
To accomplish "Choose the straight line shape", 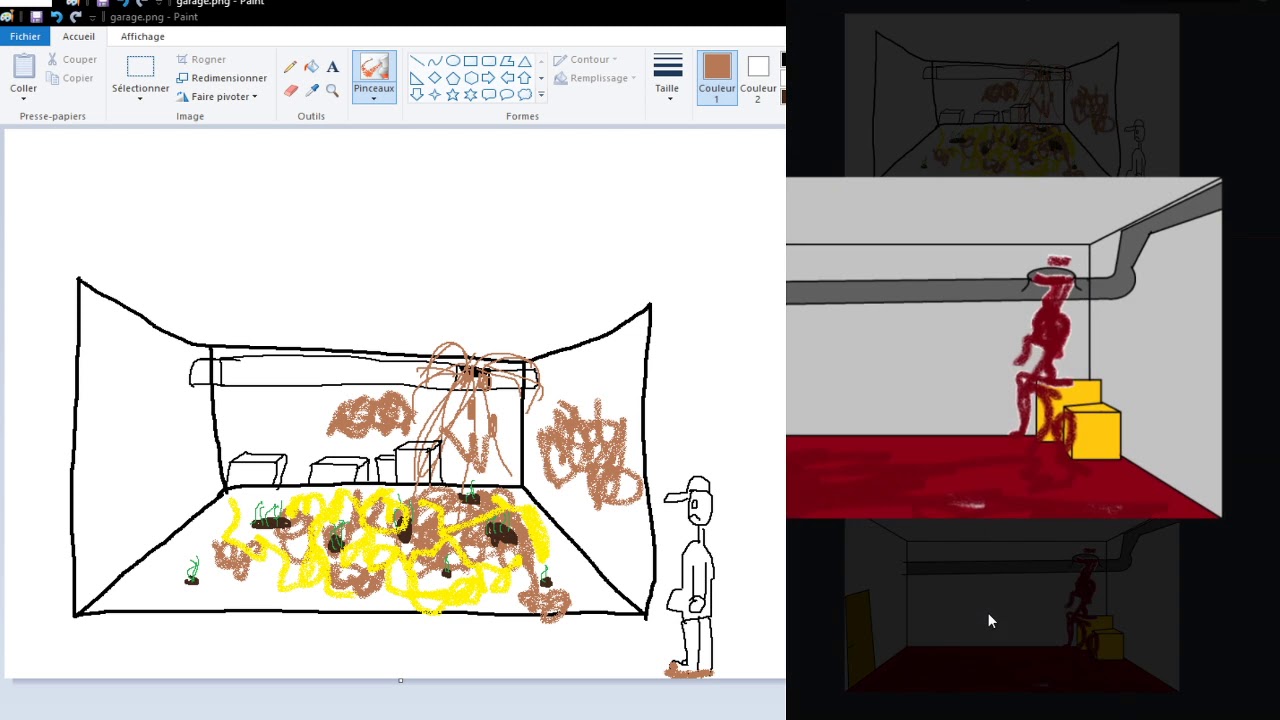I will (x=416, y=61).
